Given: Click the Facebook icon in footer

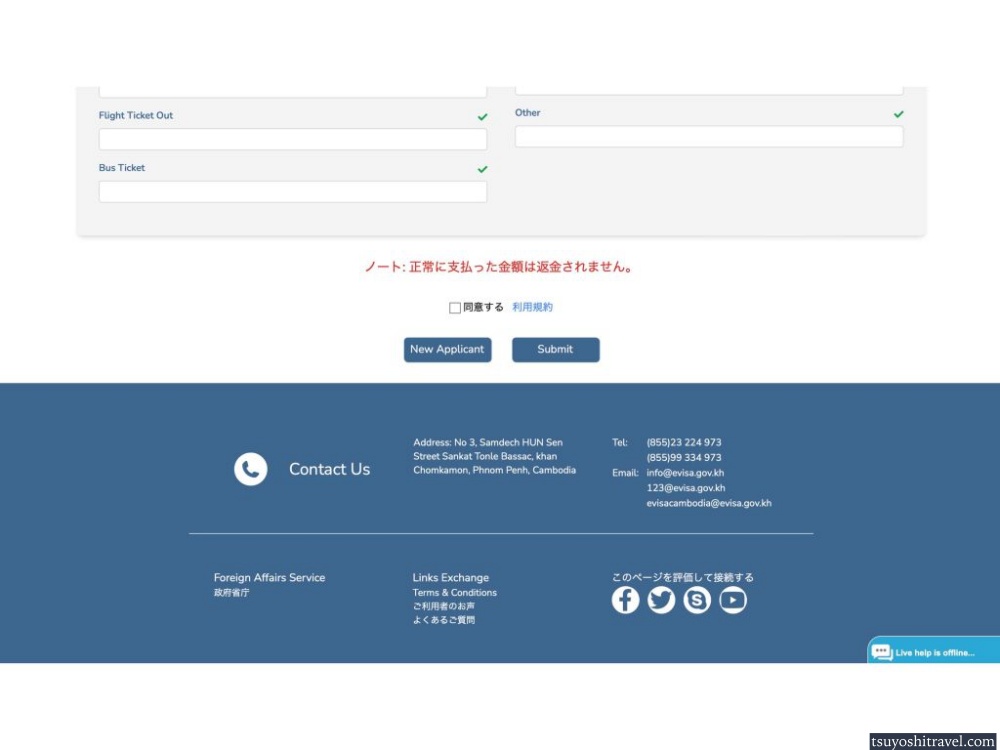Looking at the screenshot, I should click(625, 600).
